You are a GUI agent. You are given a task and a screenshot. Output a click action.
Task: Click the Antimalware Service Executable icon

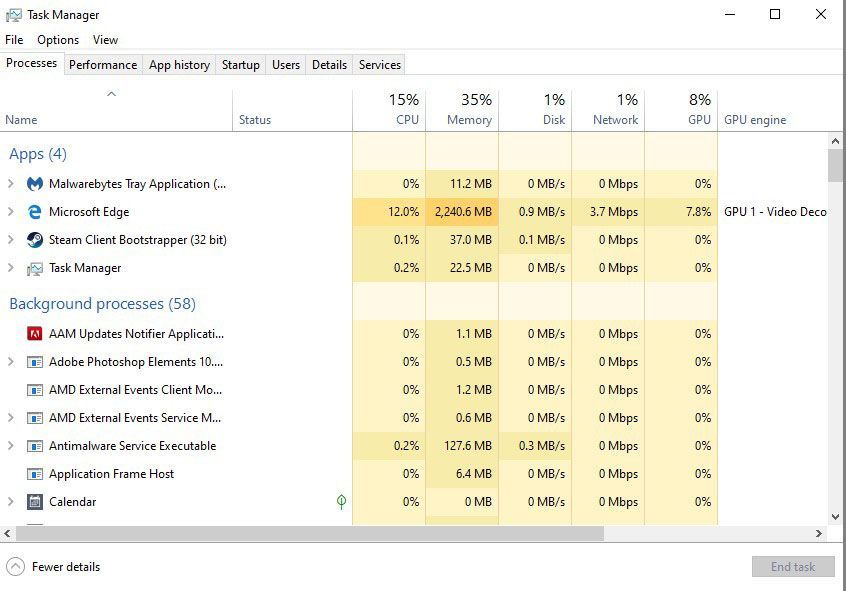[35, 446]
